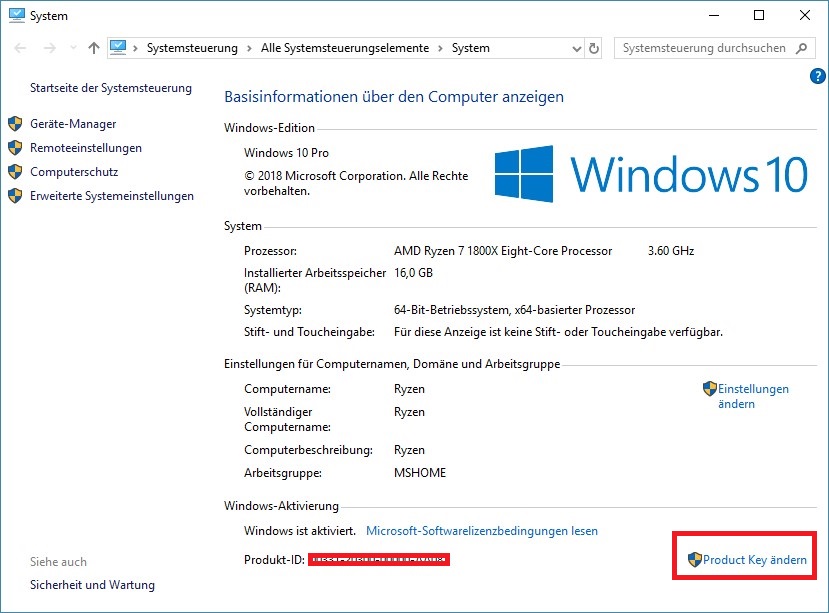The height and width of the screenshot is (613, 829).
Task: Click the Einstellungen ändern link
Action: [753, 396]
